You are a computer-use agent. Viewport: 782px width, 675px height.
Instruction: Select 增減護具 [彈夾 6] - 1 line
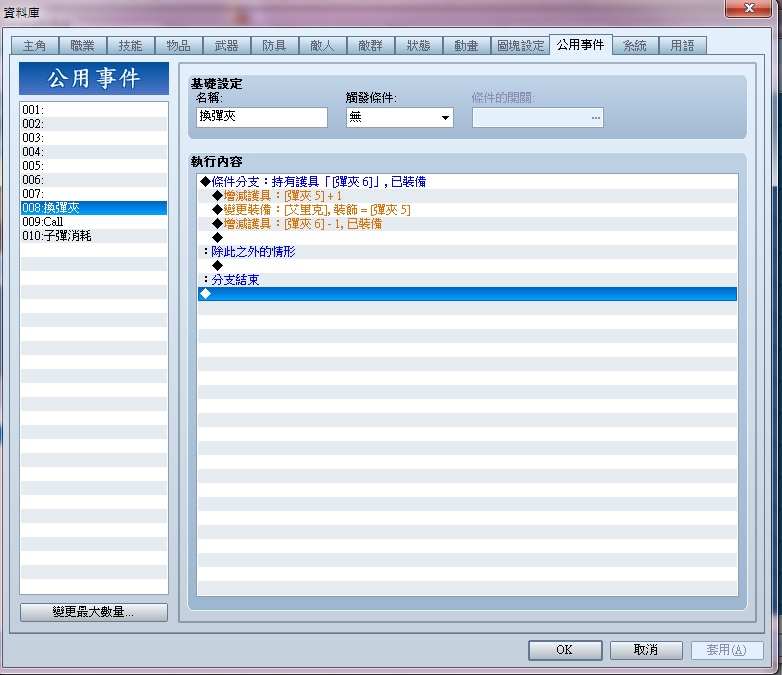point(467,224)
